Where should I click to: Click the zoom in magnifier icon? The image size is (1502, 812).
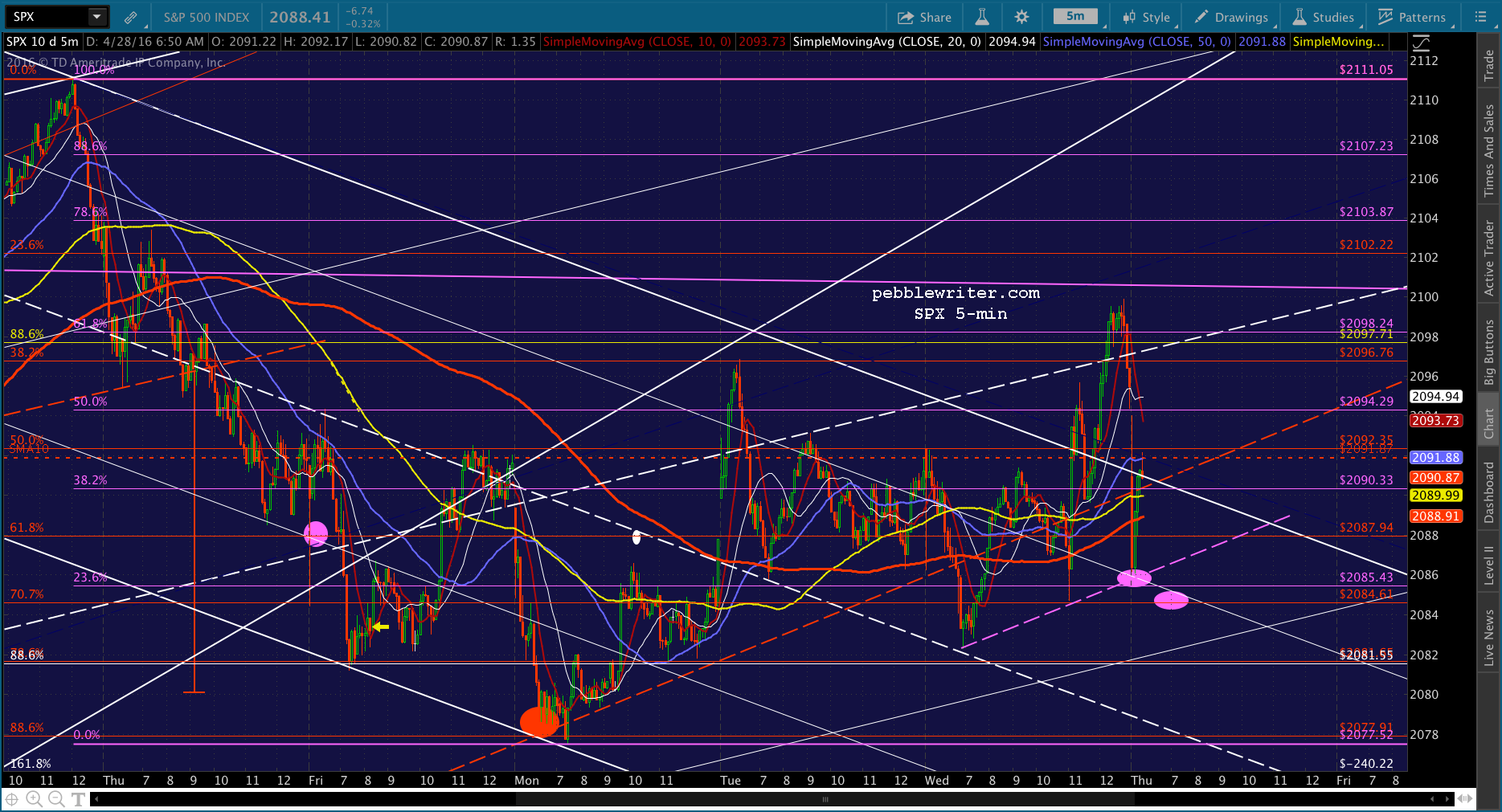tap(34, 798)
